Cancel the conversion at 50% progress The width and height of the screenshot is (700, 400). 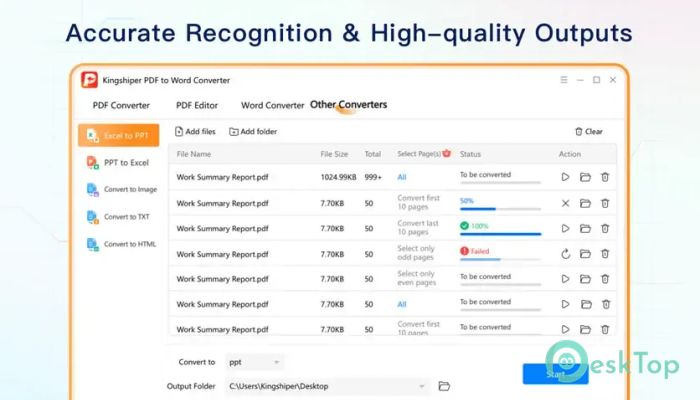(x=565, y=204)
